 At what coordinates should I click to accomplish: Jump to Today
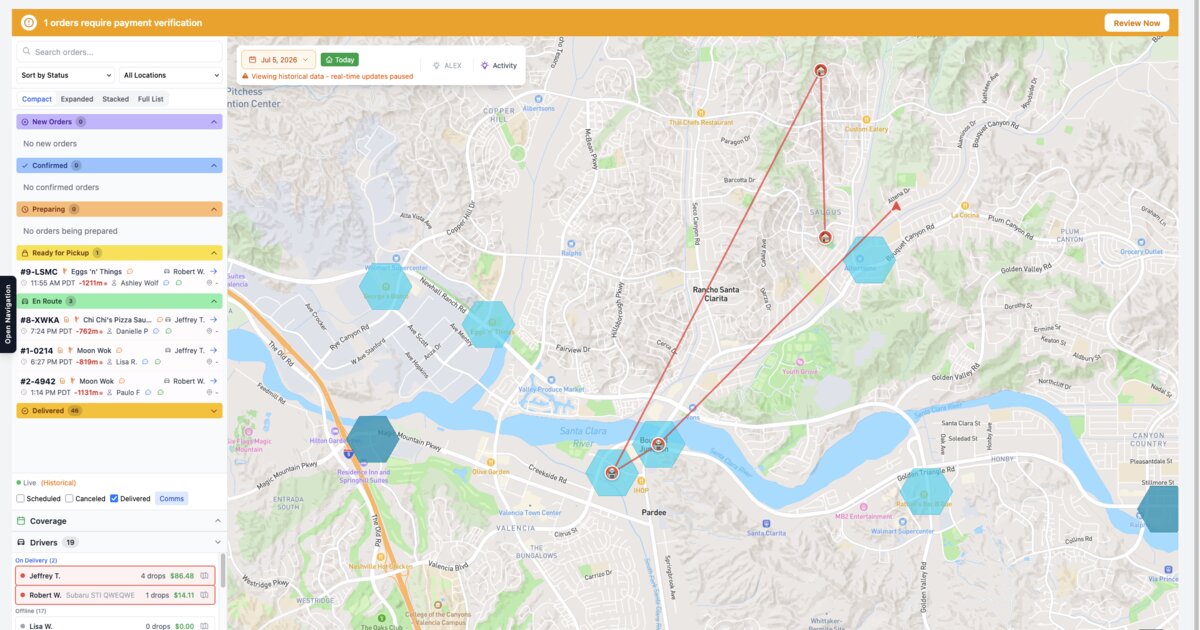[x=340, y=60]
